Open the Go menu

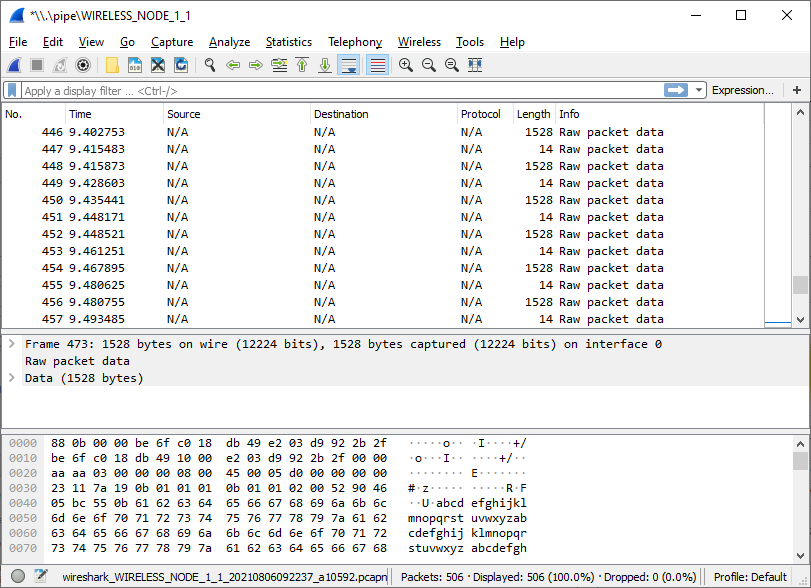coord(127,42)
